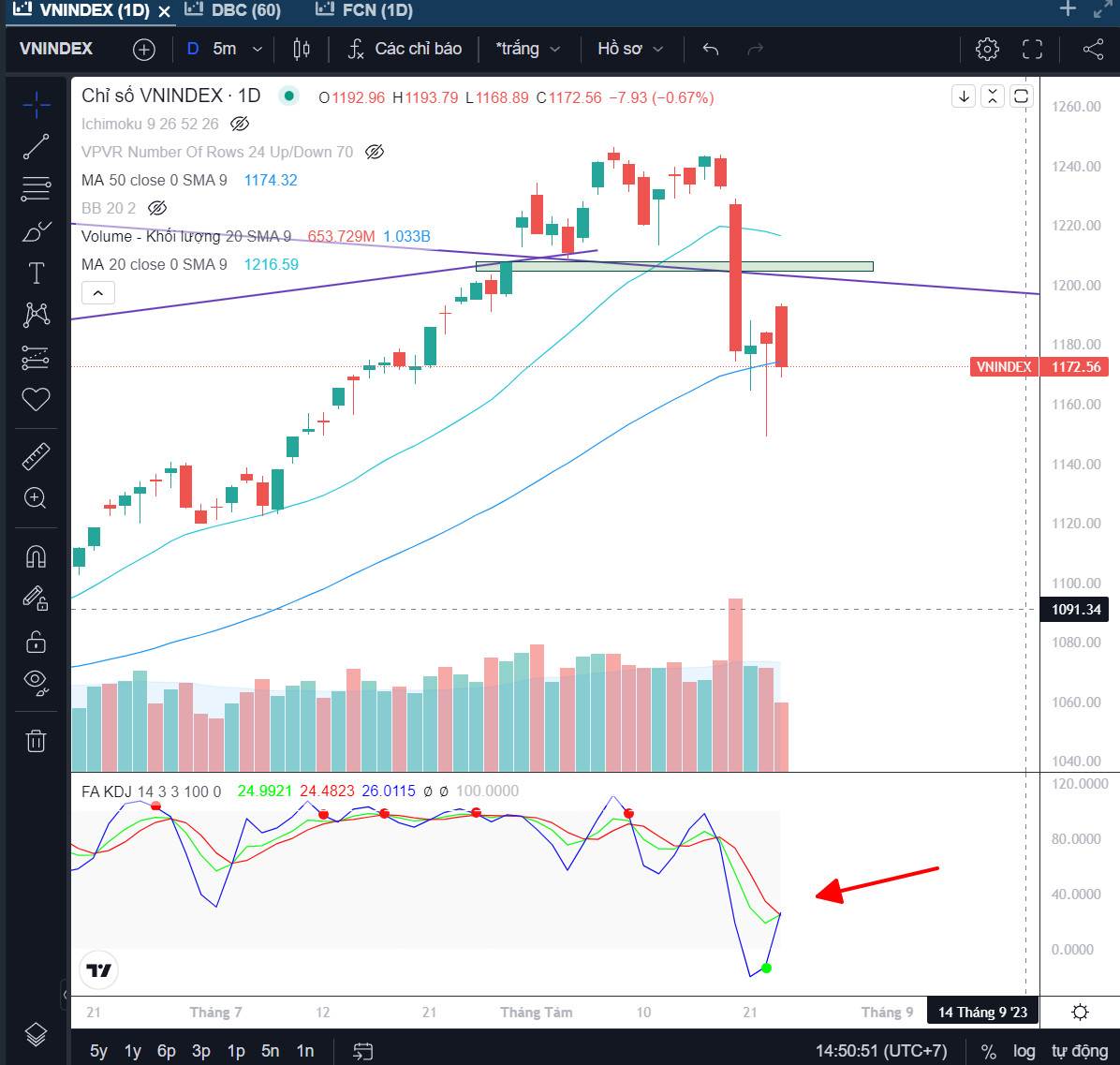Open chart settings gear
Screen dimensions: 1120x1065
(x=987, y=50)
